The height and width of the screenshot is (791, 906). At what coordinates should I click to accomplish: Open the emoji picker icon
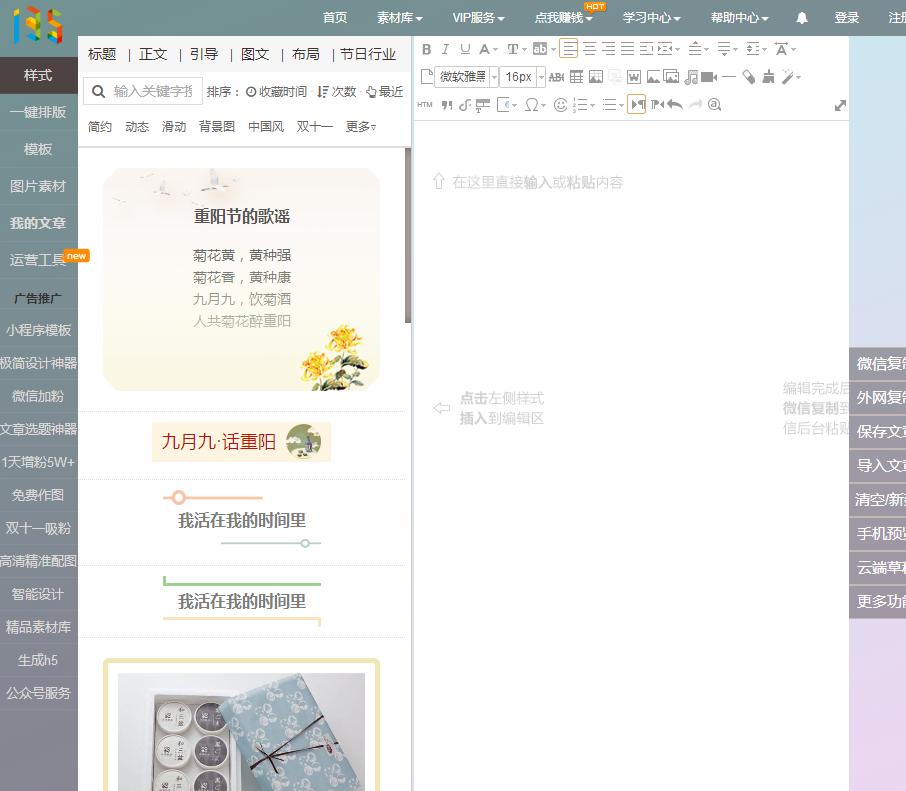[x=559, y=103]
